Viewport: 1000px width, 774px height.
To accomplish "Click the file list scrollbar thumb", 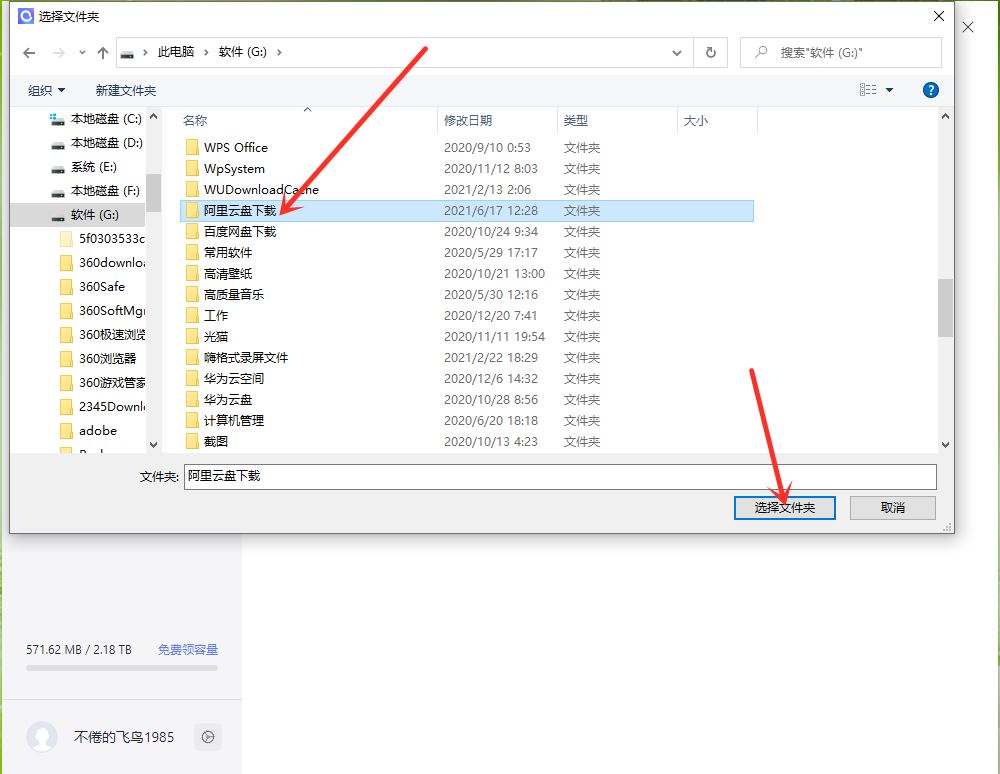I will coord(945,307).
